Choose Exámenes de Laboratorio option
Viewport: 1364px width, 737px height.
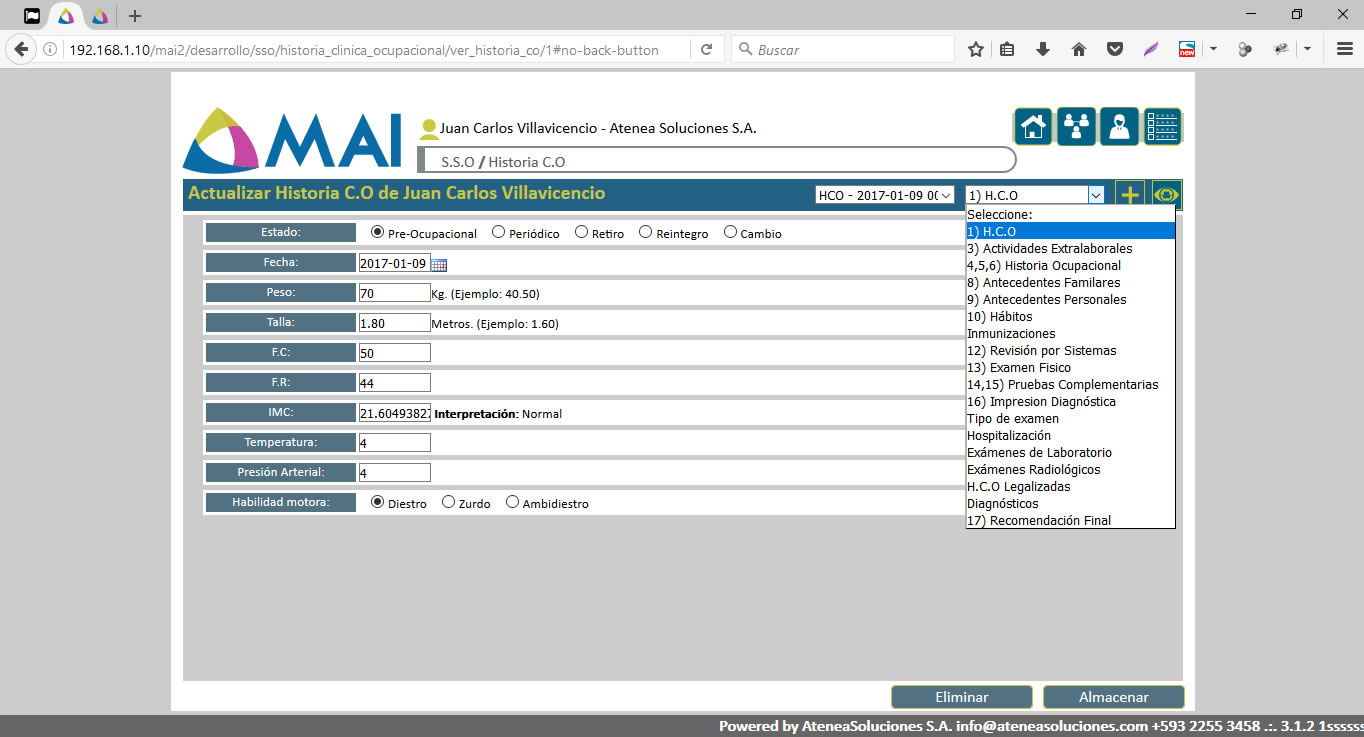1039,453
